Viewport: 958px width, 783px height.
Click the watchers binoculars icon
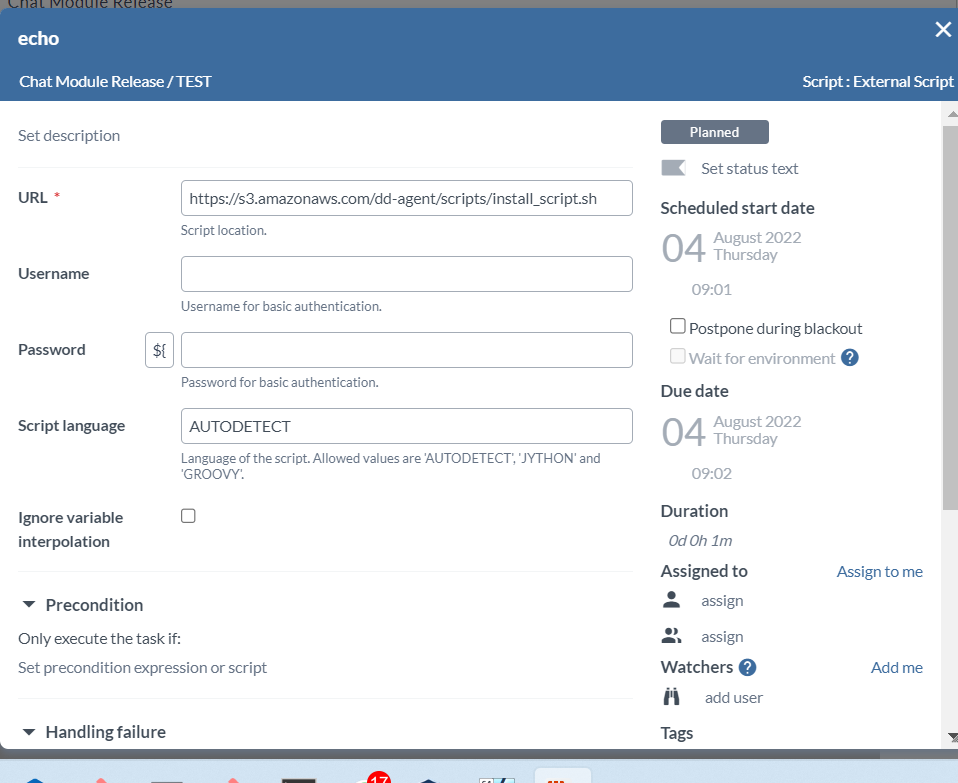[x=672, y=697]
